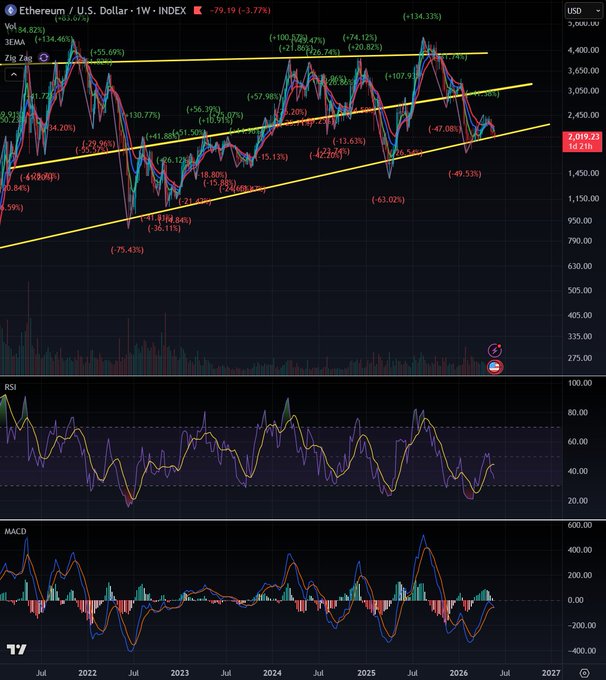Image resolution: width=606 pixels, height=680 pixels.
Task: Click the (-47.08%) zig zag label
Action: (x=444, y=129)
